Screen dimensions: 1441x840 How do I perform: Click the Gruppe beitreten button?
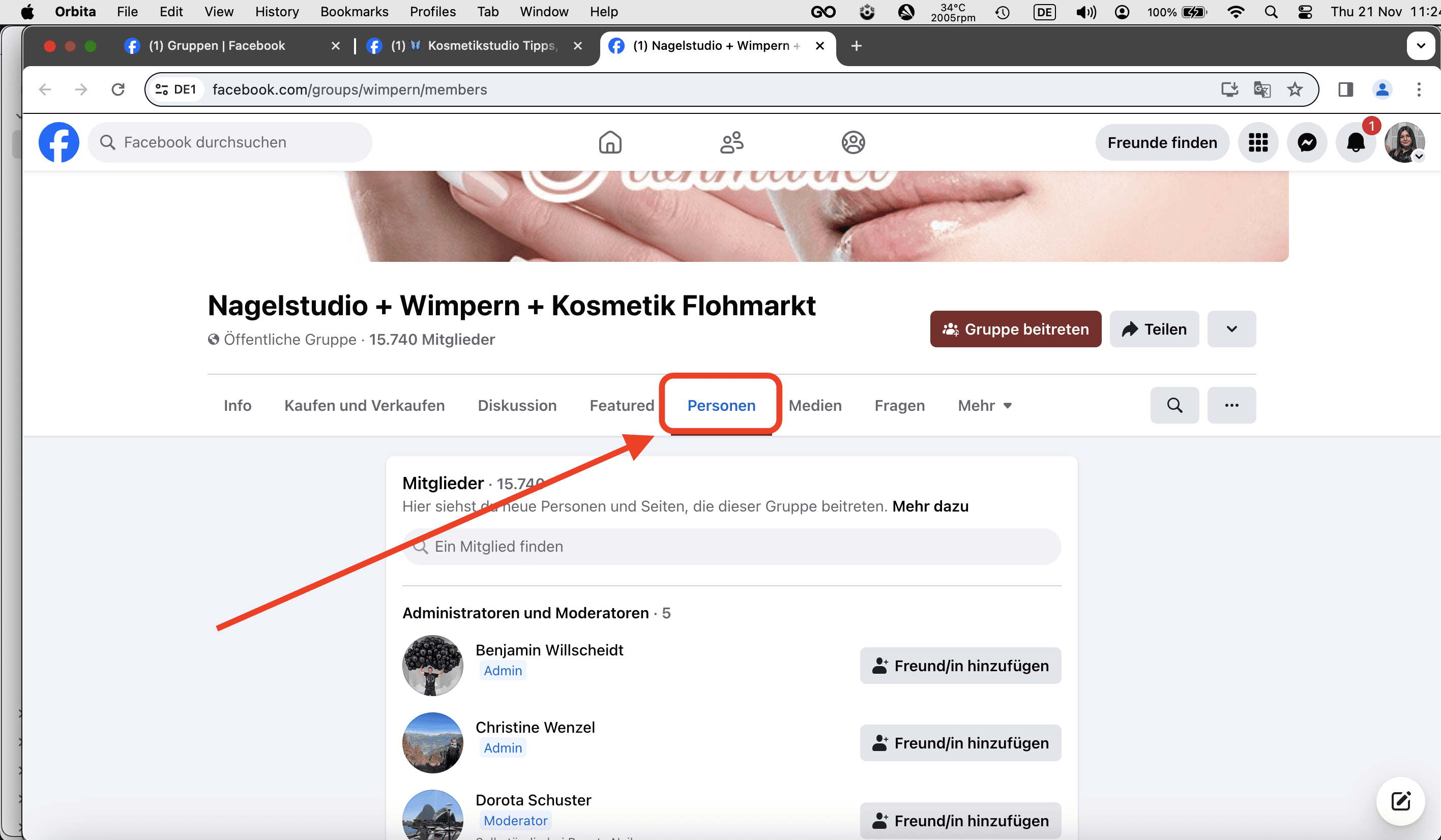point(1016,329)
